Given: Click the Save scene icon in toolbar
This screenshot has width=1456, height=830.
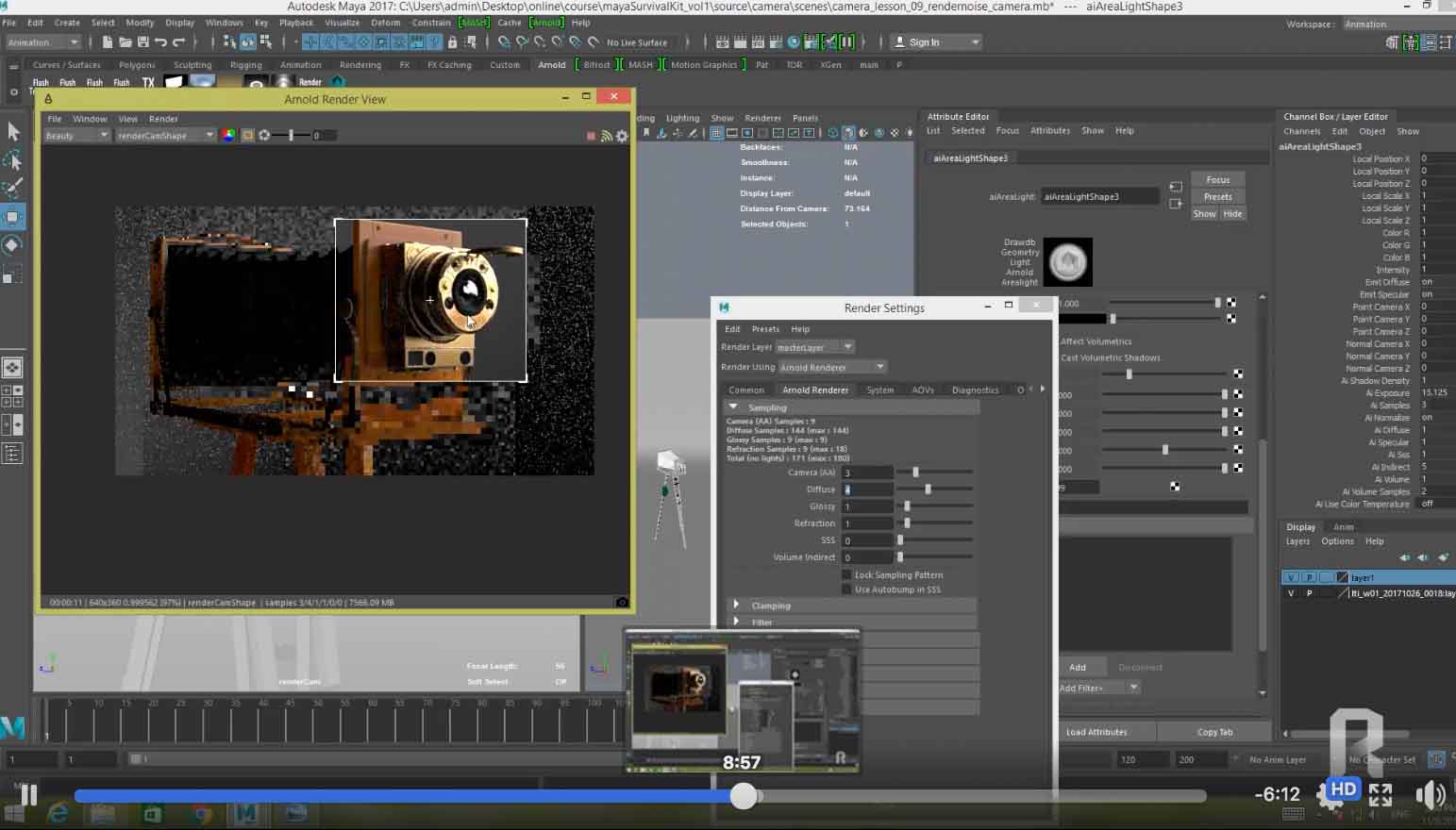Looking at the screenshot, I should tap(142, 41).
